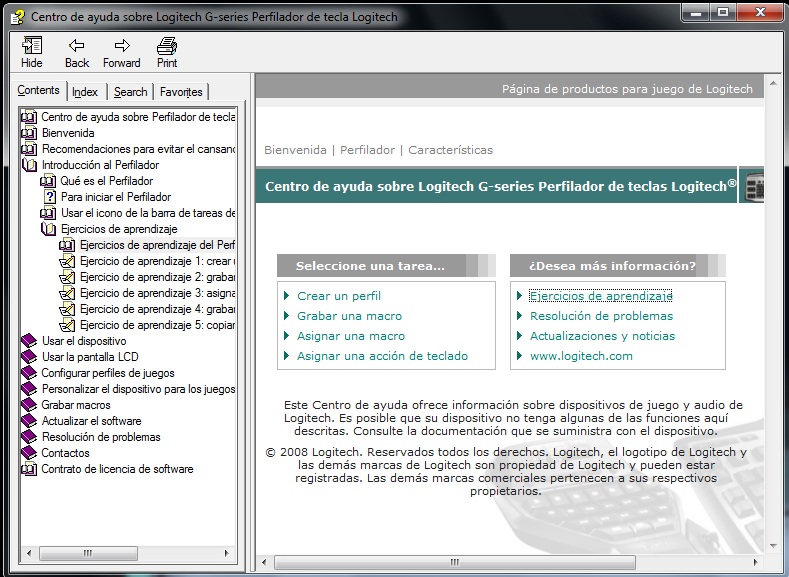Click the Bienvenida book icon in contents

(29, 133)
